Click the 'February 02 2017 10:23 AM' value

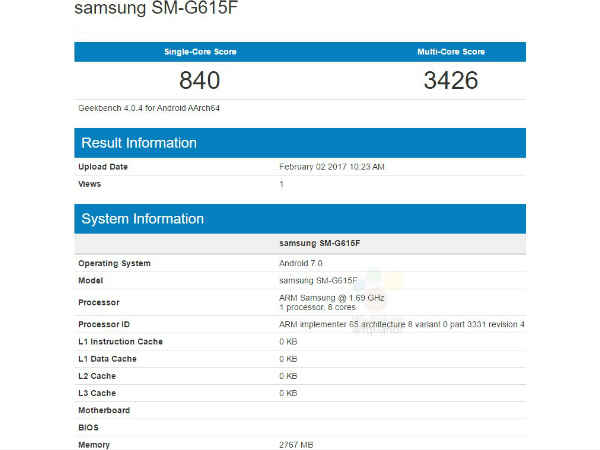332,166
